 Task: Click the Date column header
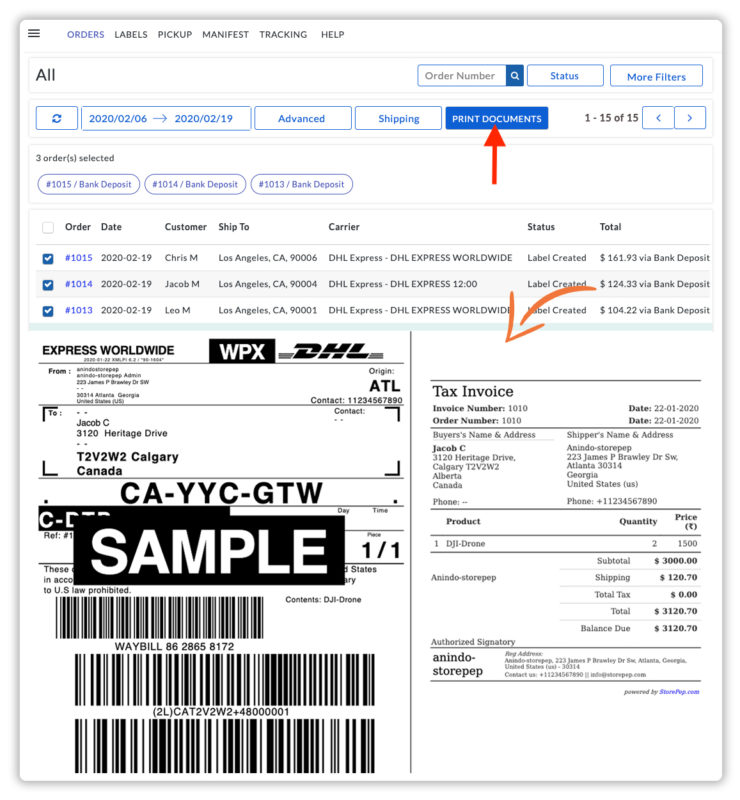(x=111, y=227)
